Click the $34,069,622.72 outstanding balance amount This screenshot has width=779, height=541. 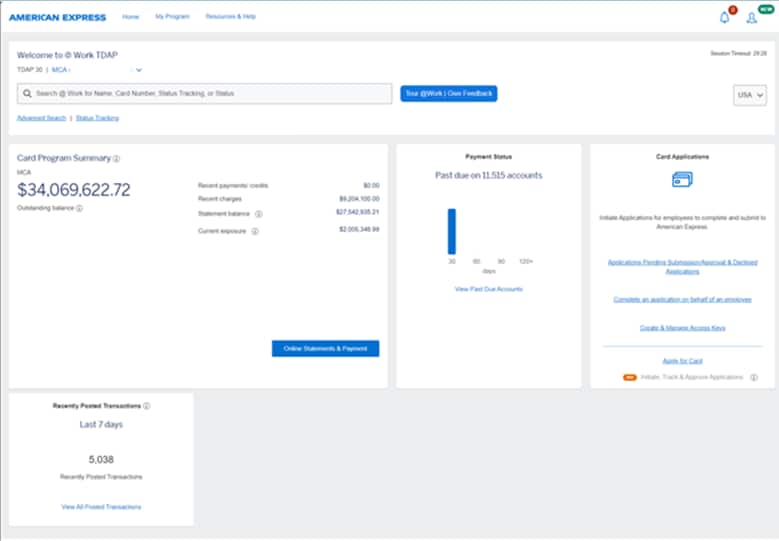[x=74, y=190]
